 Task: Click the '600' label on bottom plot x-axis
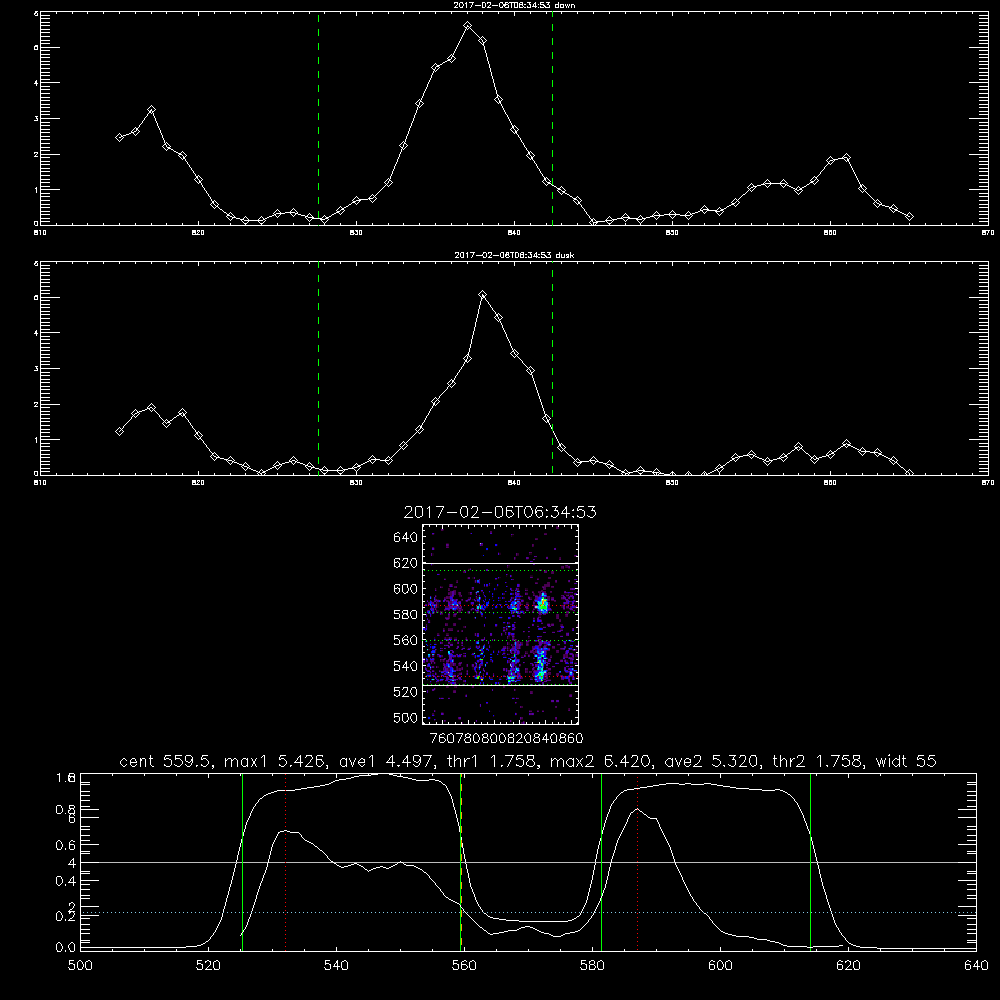pos(720,966)
